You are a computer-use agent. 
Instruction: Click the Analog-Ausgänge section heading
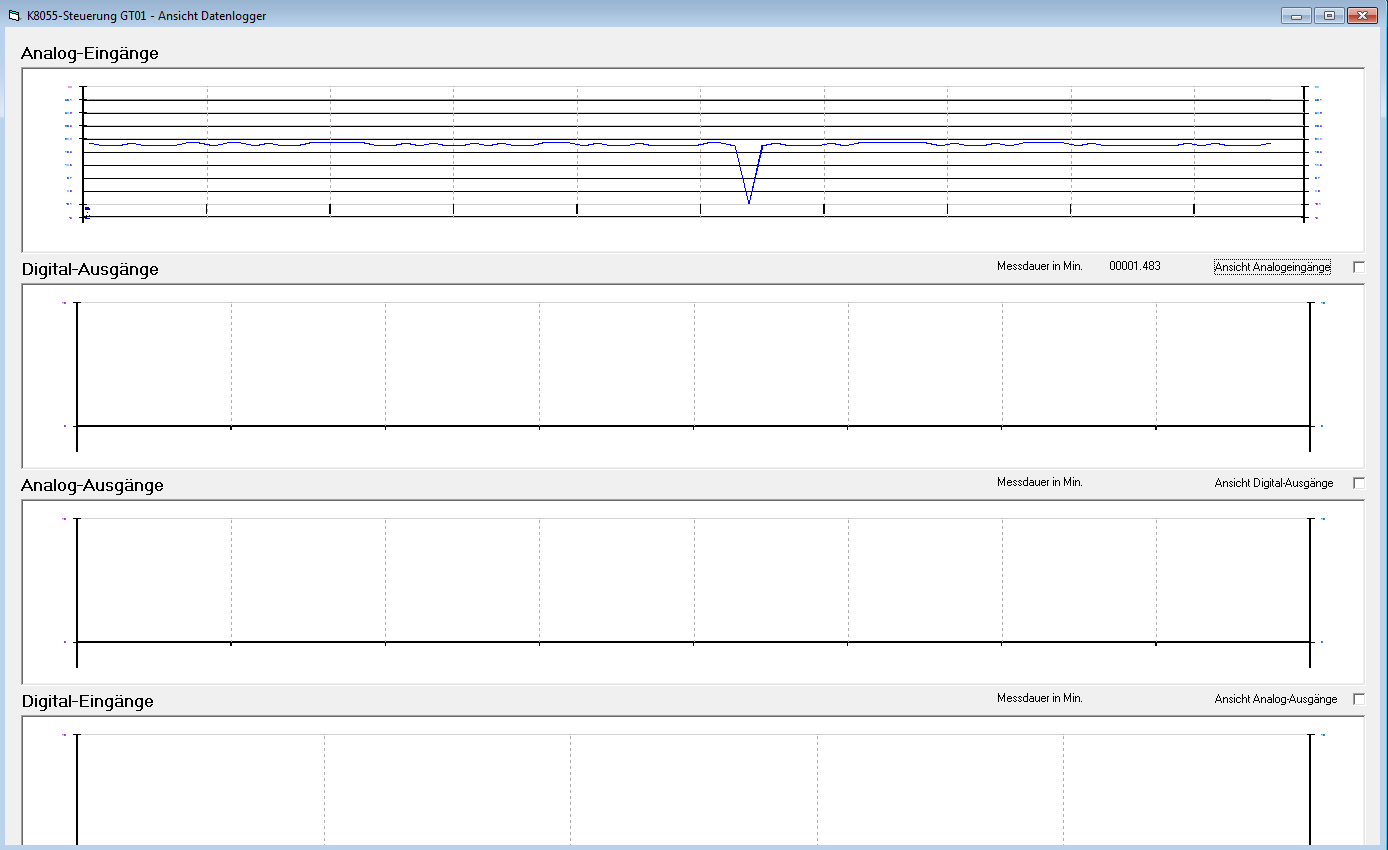[x=92, y=485]
